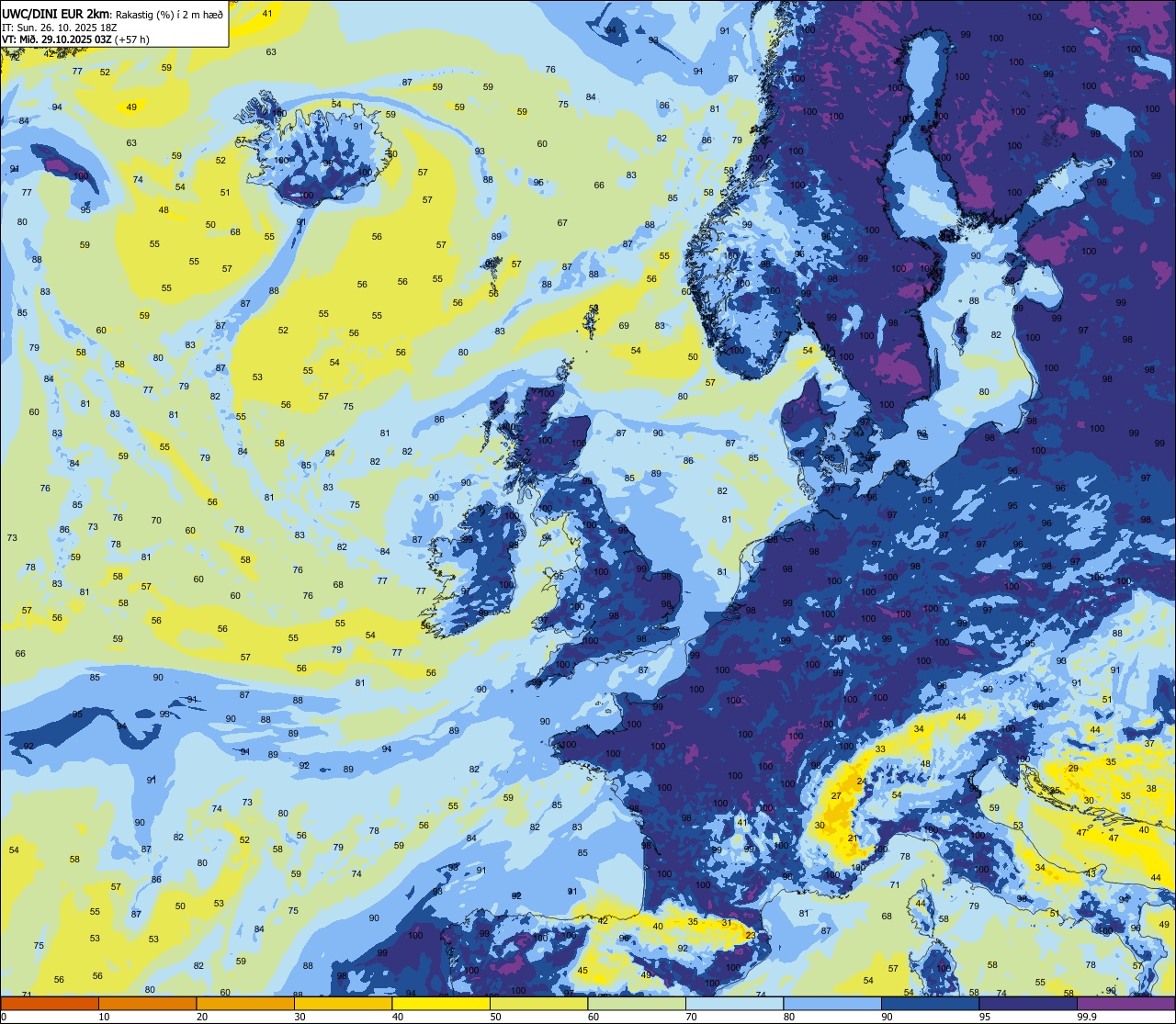Click the legend scale label '0'
Viewport: 1176px width, 1024px height.
click(x=4, y=1017)
